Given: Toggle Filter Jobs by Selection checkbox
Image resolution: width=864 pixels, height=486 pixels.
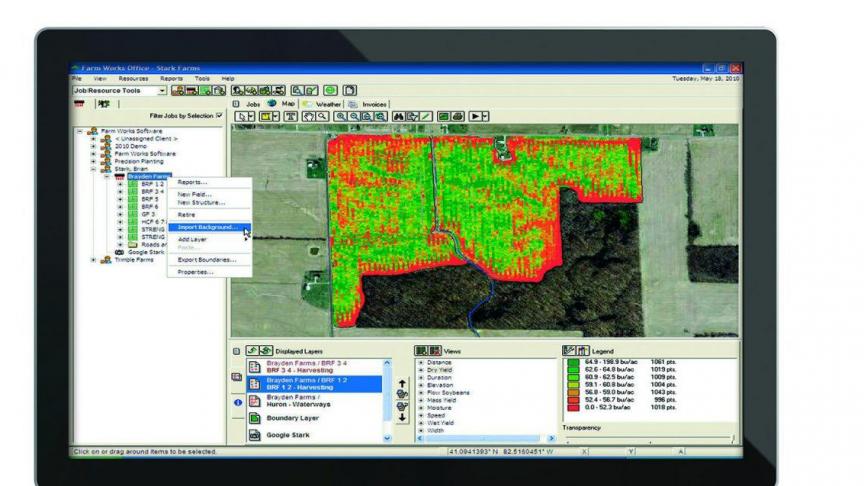Looking at the screenshot, I should (219, 115).
